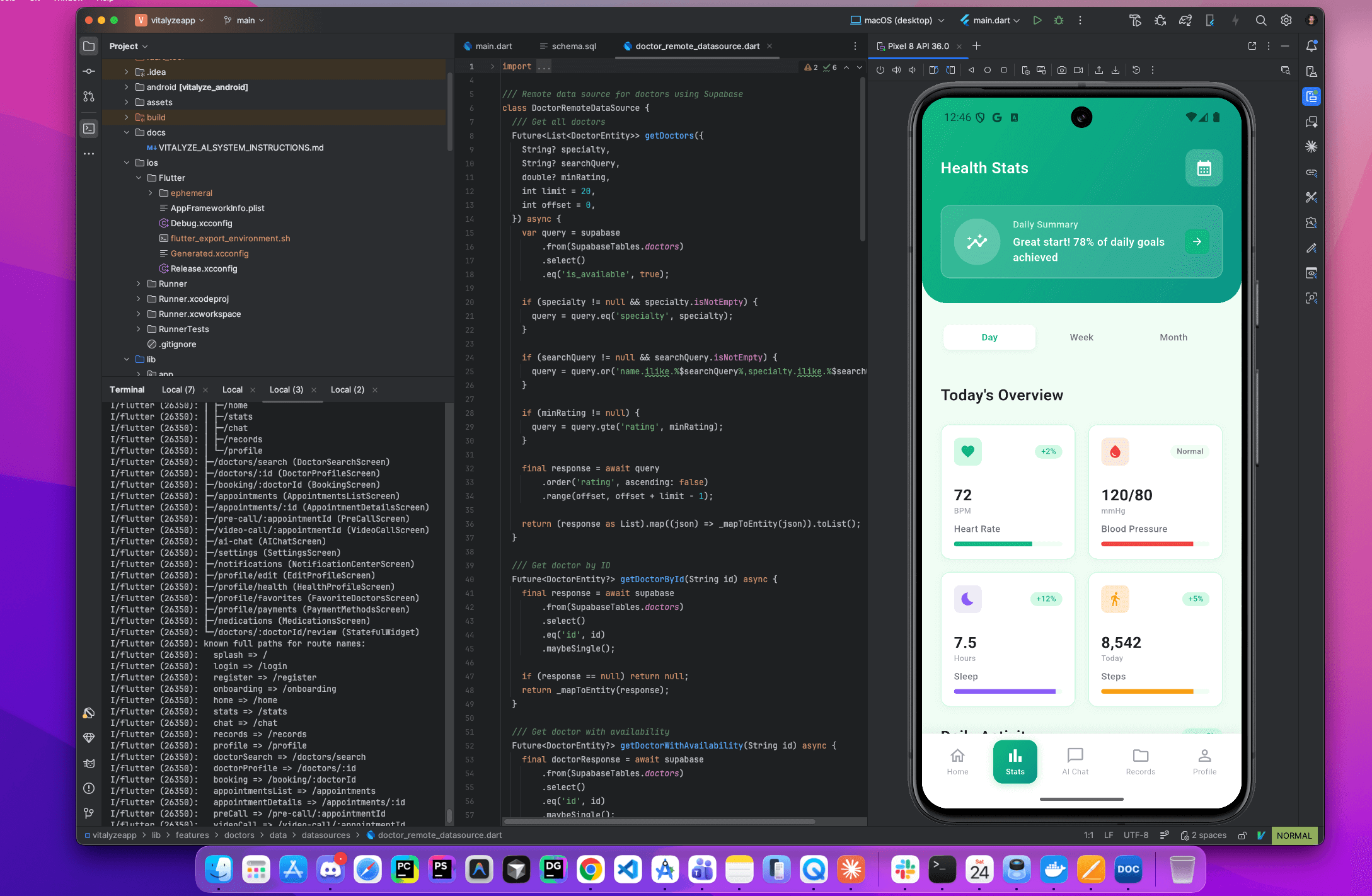The height and width of the screenshot is (896, 1372).
Task: Open the main git branch dropdown
Action: click(x=244, y=20)
